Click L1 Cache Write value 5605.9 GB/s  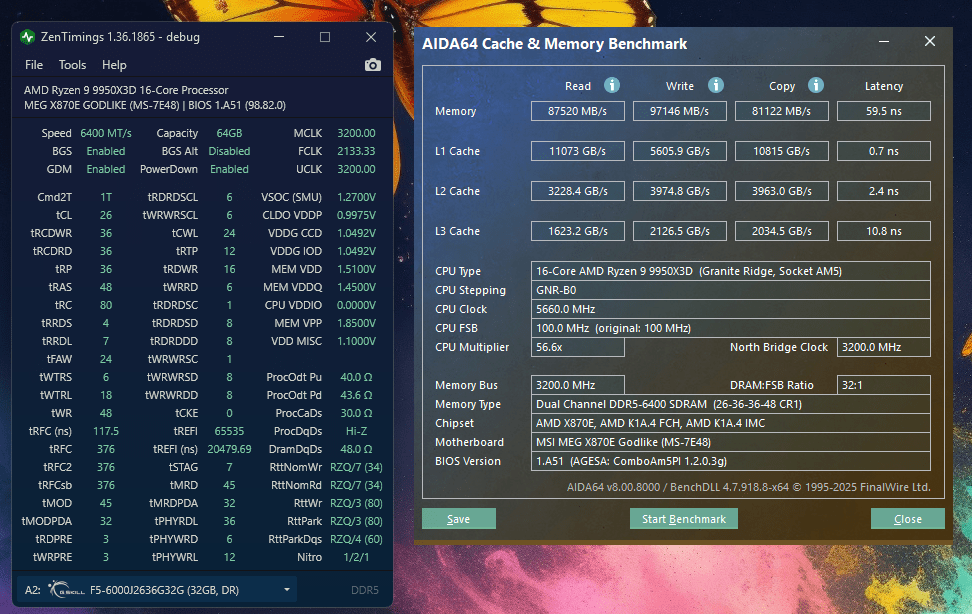[679, 151]
